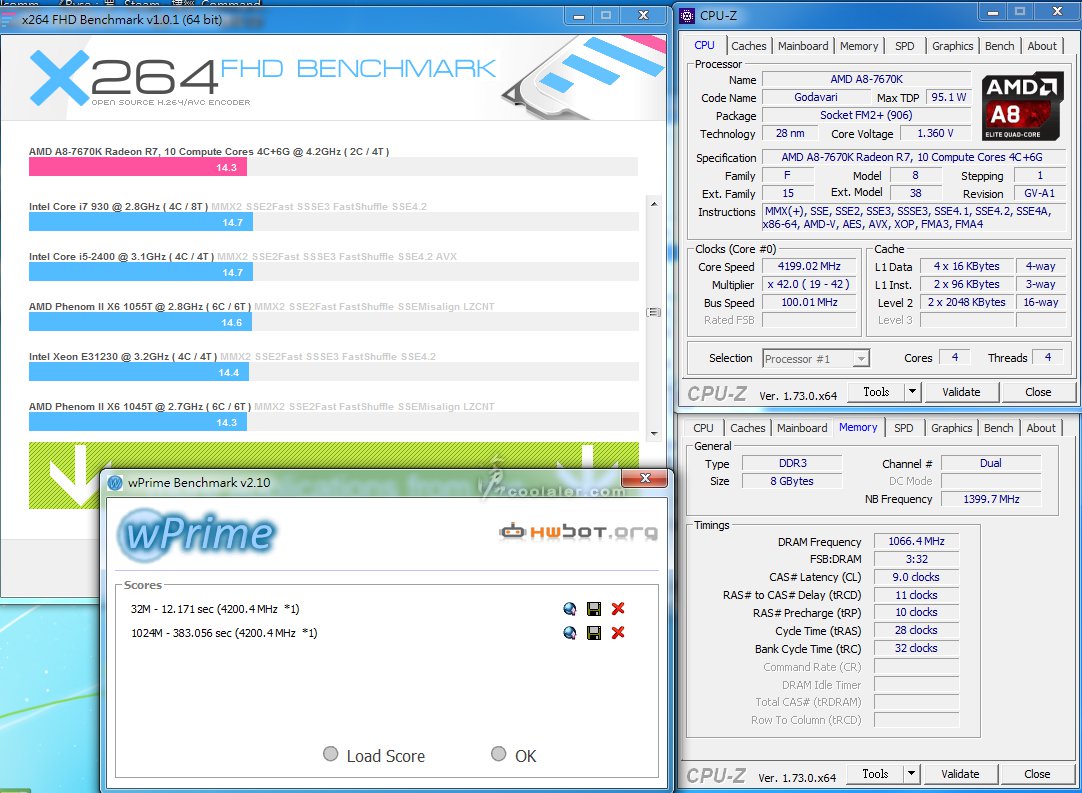Open Mainboard tab in upper CPU-Z window
Image resolution: width=1082 pixels, height=793 pixels.
(803, 46)
